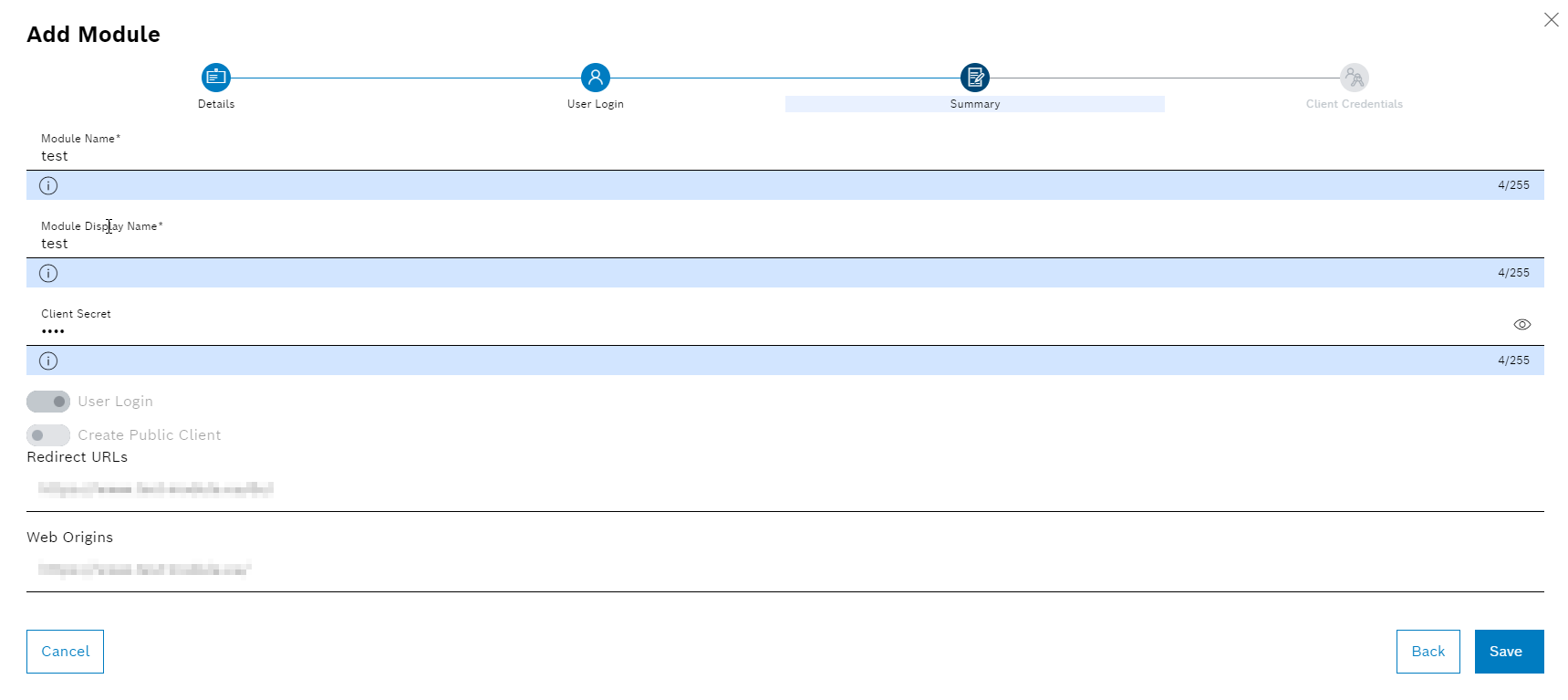Screen dimensions: 1568x700
Task: Toggle the Create Public Client switch
Action: pos(48,435)
